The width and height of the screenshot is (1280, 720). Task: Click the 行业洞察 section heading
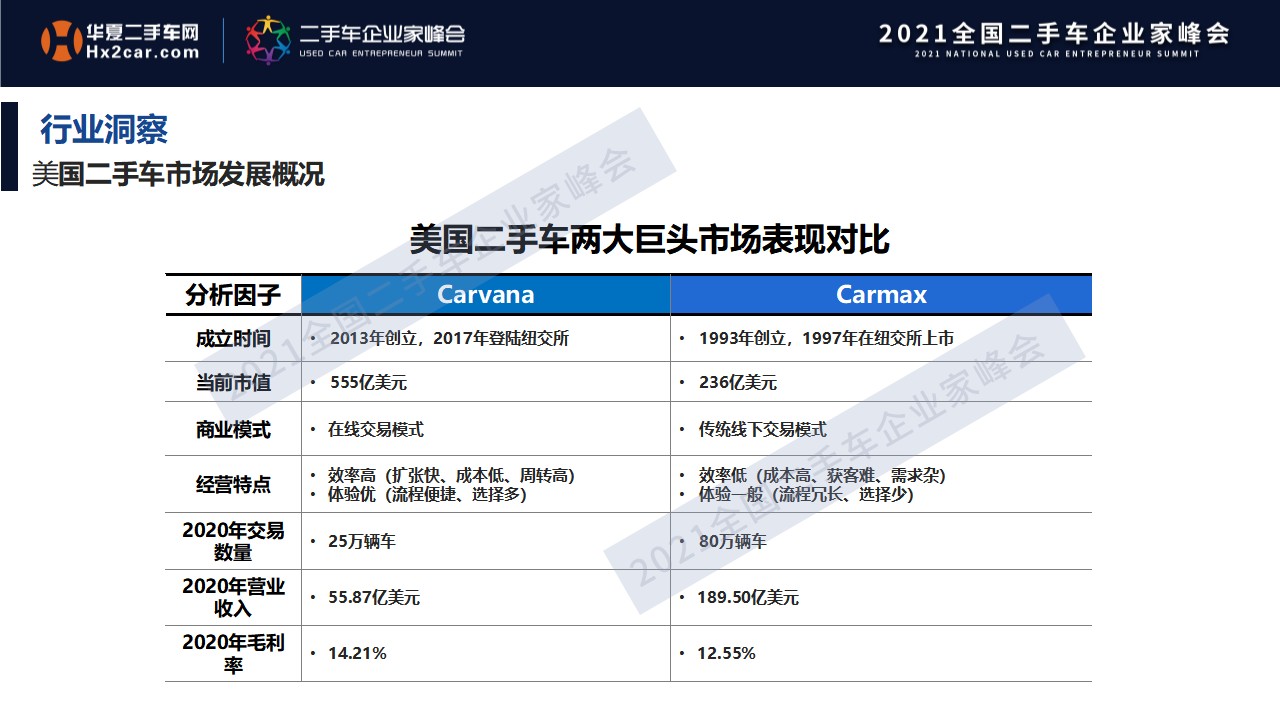[104, 130]
